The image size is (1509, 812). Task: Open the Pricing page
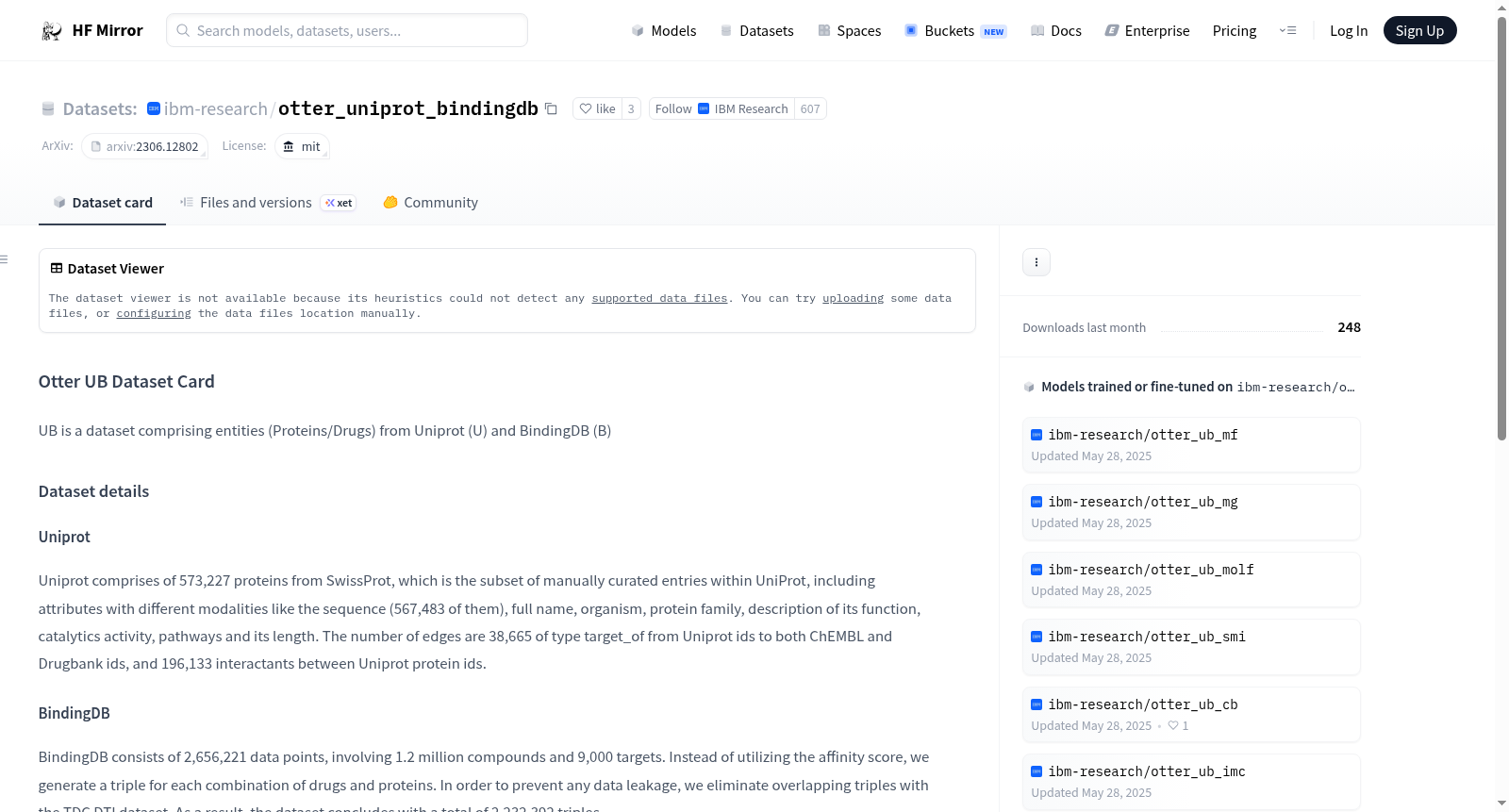[1235, 31]
